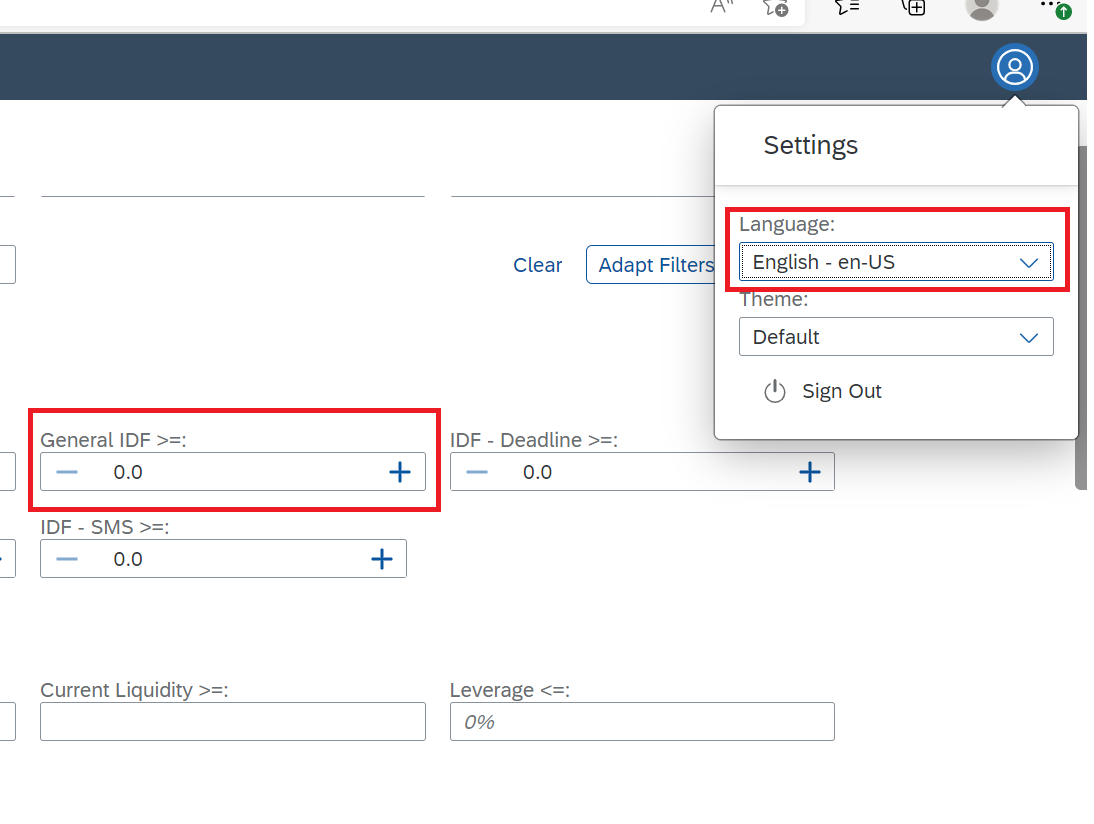
Task: Select Sign Out from the Settings popup
Action: pos(841,391)
